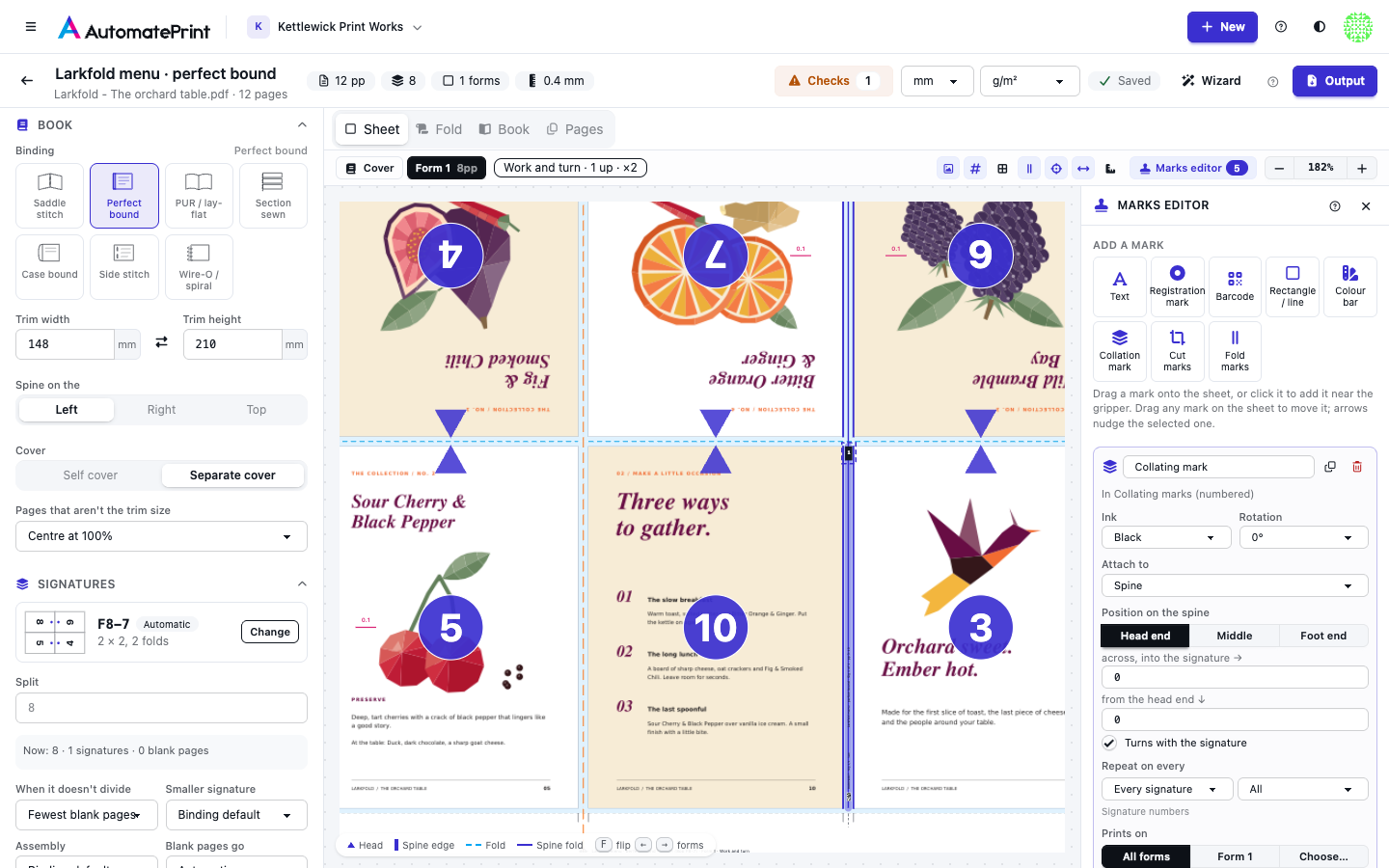Go back with the left arrow icon
The width and height of the screenshot is (1389, 868).
[27, 81]
